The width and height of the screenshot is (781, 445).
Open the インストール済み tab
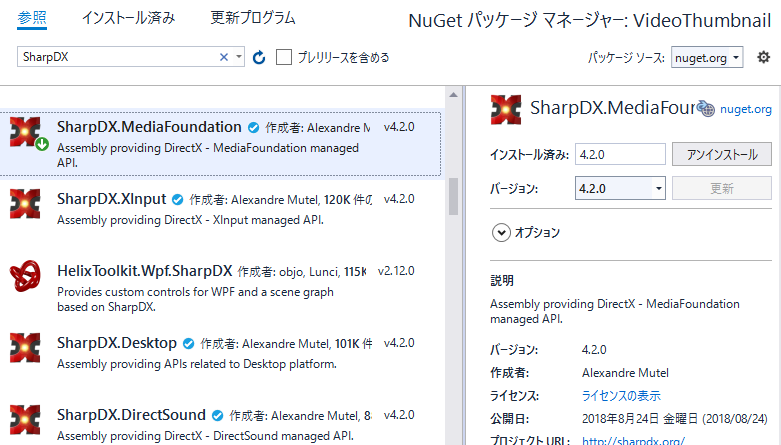(x=129, y=18)
